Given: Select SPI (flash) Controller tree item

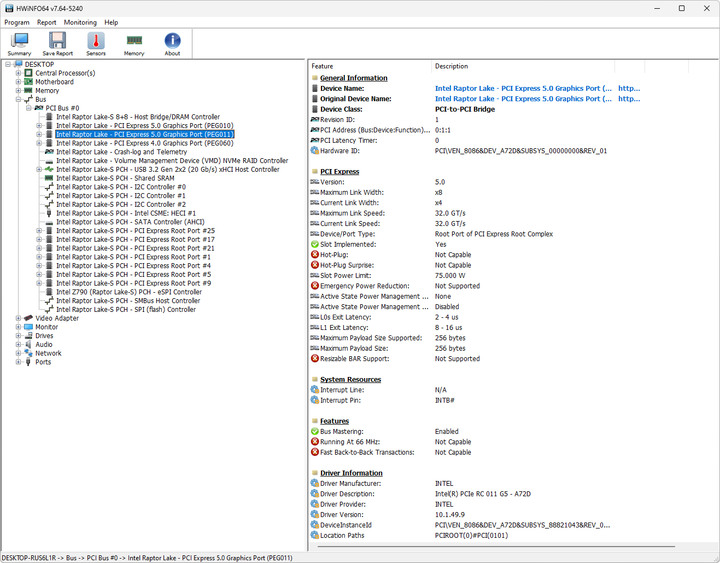Looking at the screenshot, I should point(126,310).
